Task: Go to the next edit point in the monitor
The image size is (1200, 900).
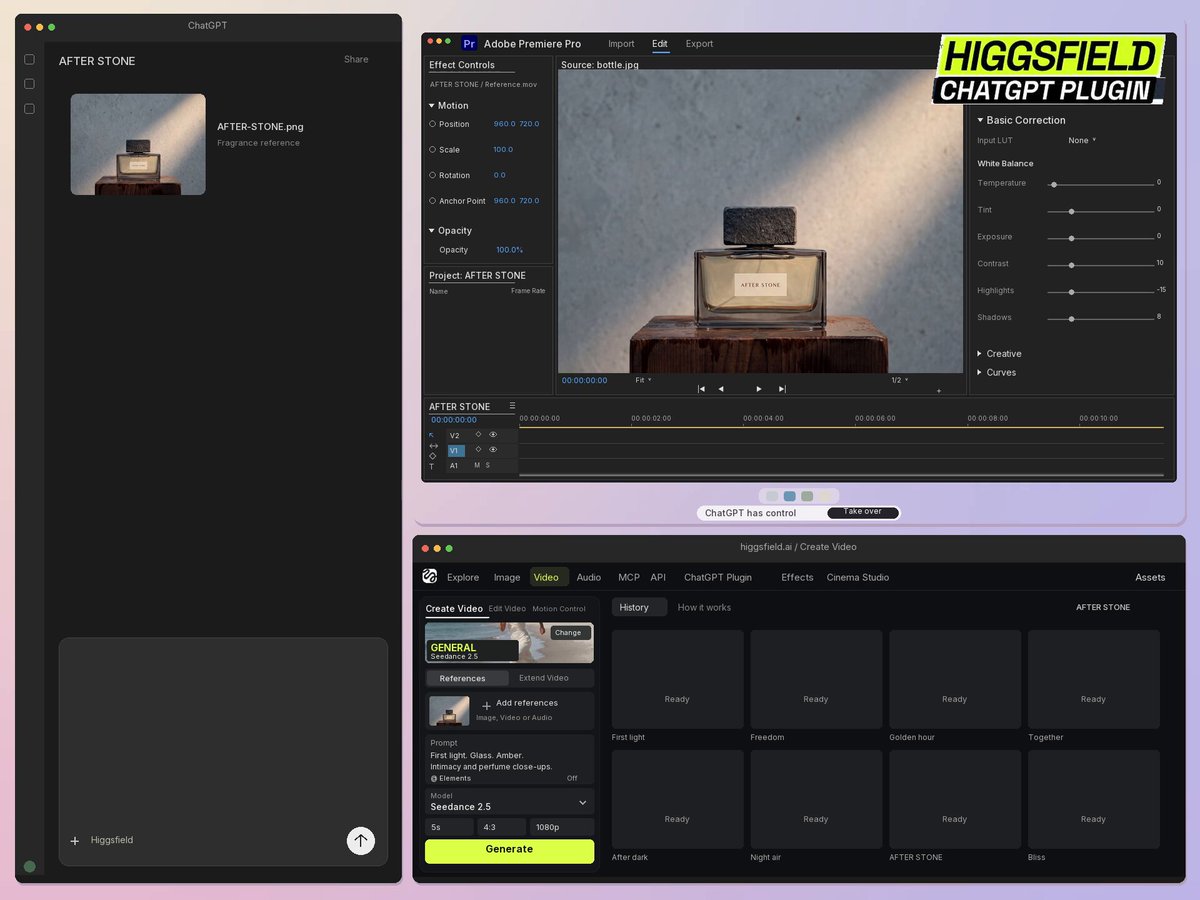Action: click(782, 389)
